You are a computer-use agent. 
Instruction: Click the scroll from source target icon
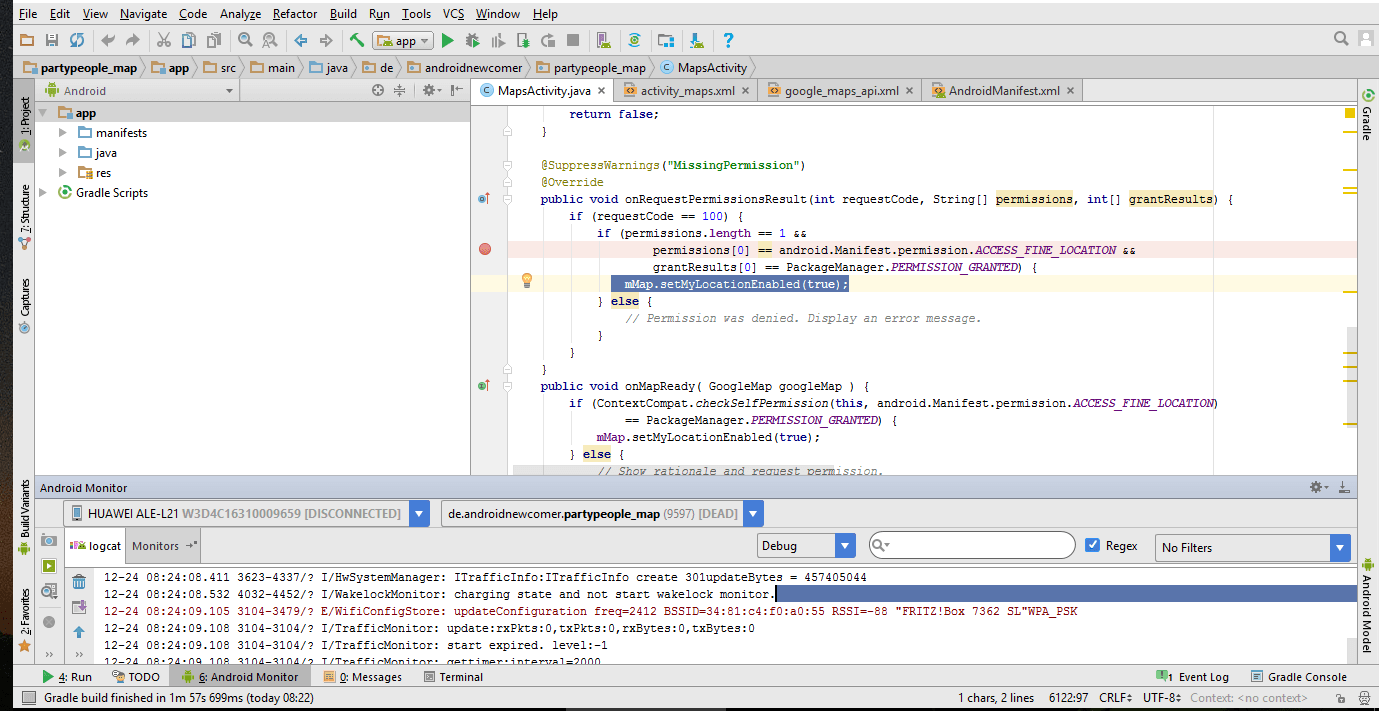[378, 90]
